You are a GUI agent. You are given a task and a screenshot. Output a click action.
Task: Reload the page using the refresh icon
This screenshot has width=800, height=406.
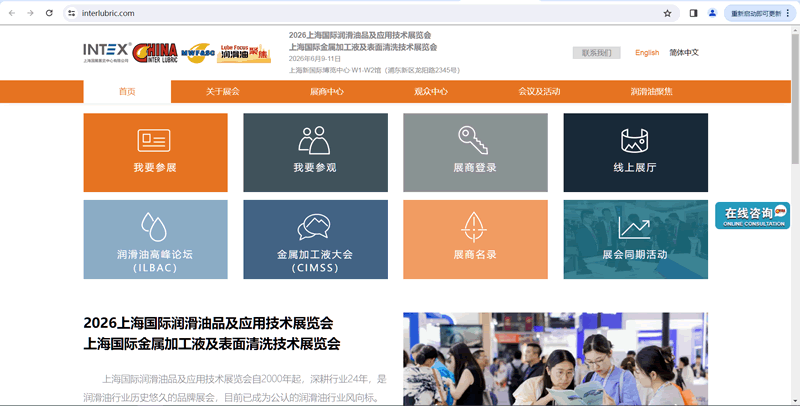48,13
